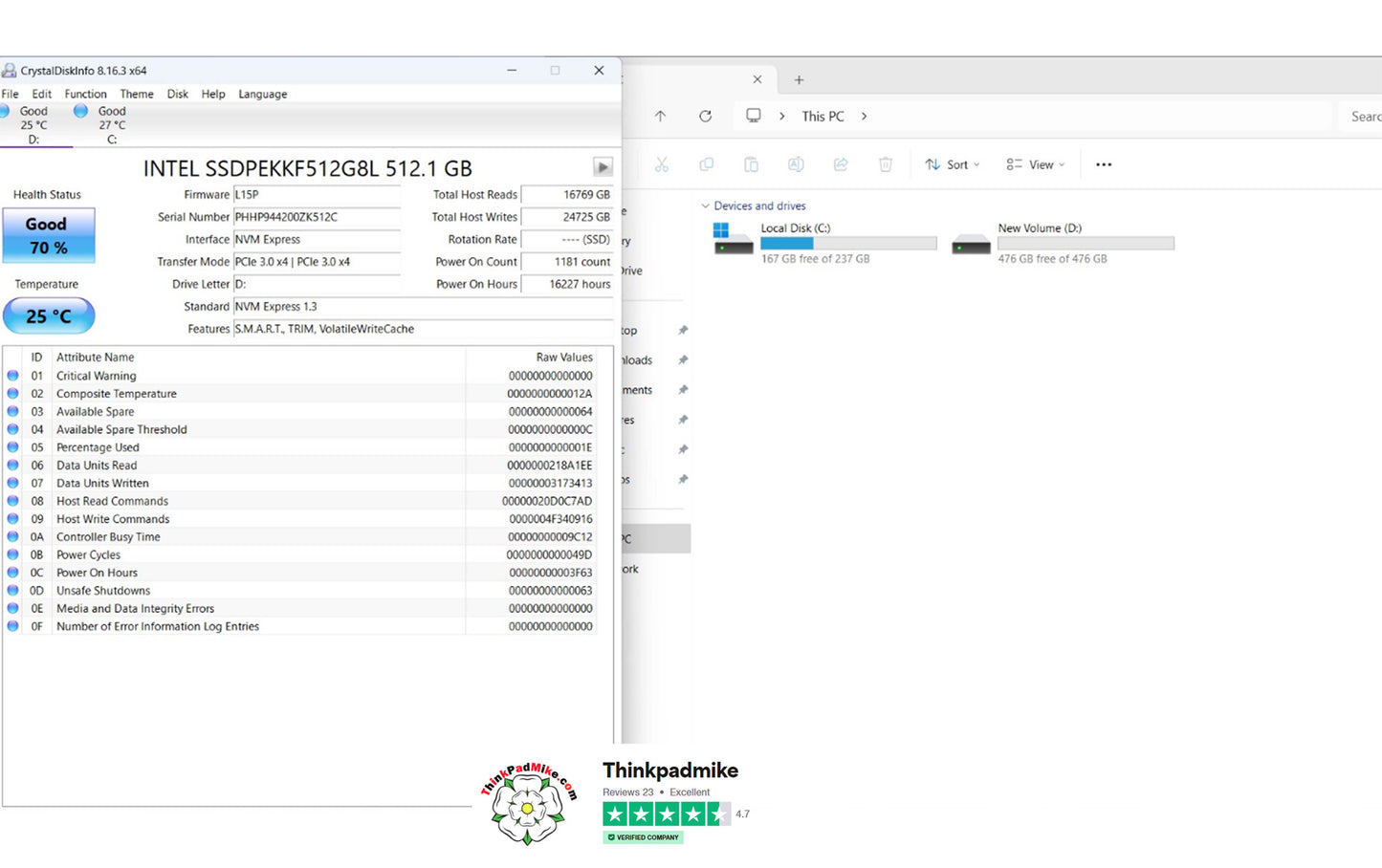Viewport: 1382px width, 868px height.
Task: Open the View dropdown in File Explorer
Action: click(x=1035, y=164)
